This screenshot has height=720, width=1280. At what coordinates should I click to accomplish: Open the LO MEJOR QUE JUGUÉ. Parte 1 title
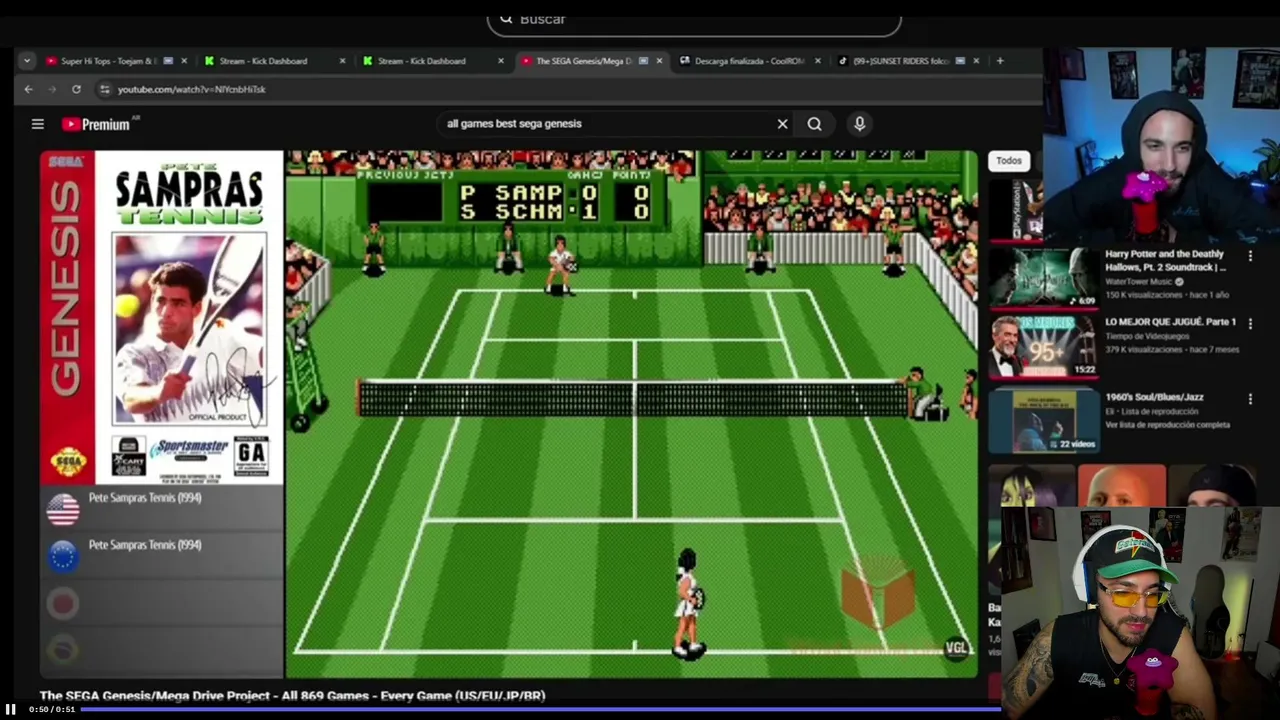point(1171,322)
